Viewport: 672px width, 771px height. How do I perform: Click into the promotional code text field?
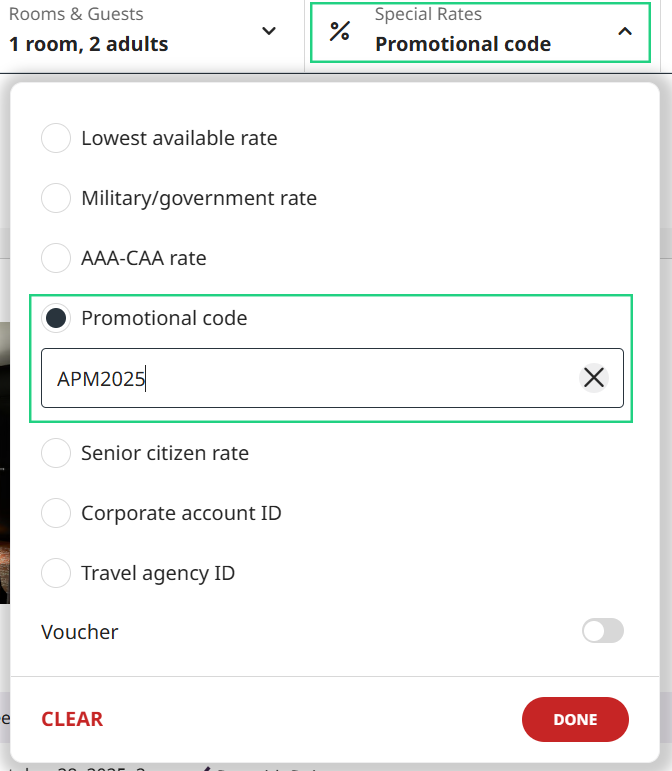coord(300,378)
